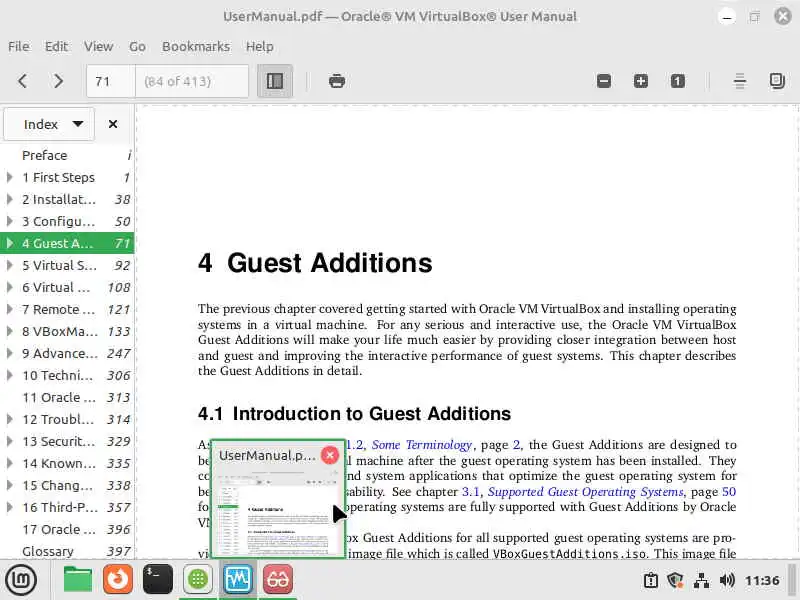
Task: Toggle dual page view icon
Action: pos(777,81)
